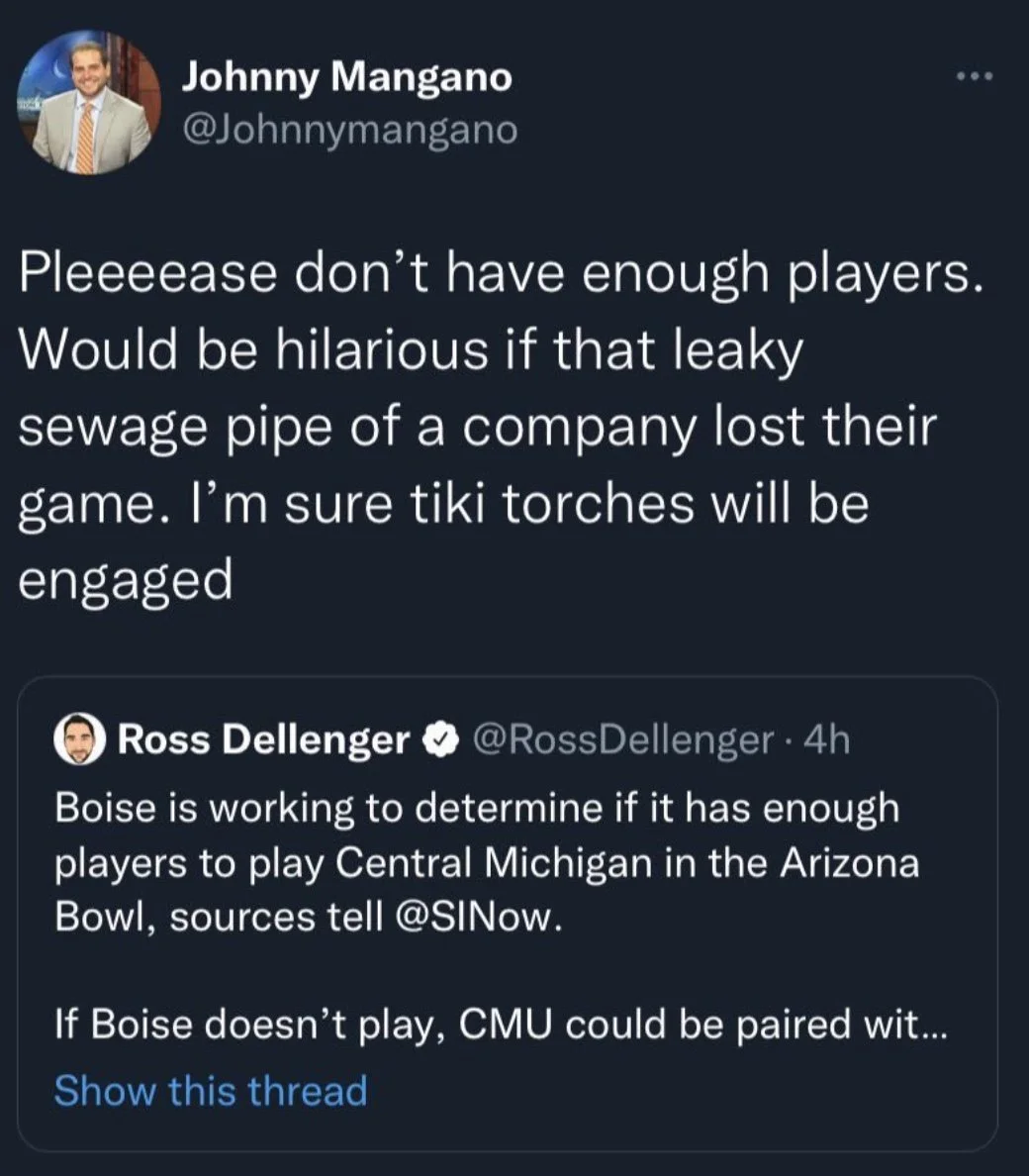This screenshot has width=1029, height=1176.
Task: Open the @Johnnymangano handle
Action: (x=350, y=130)
